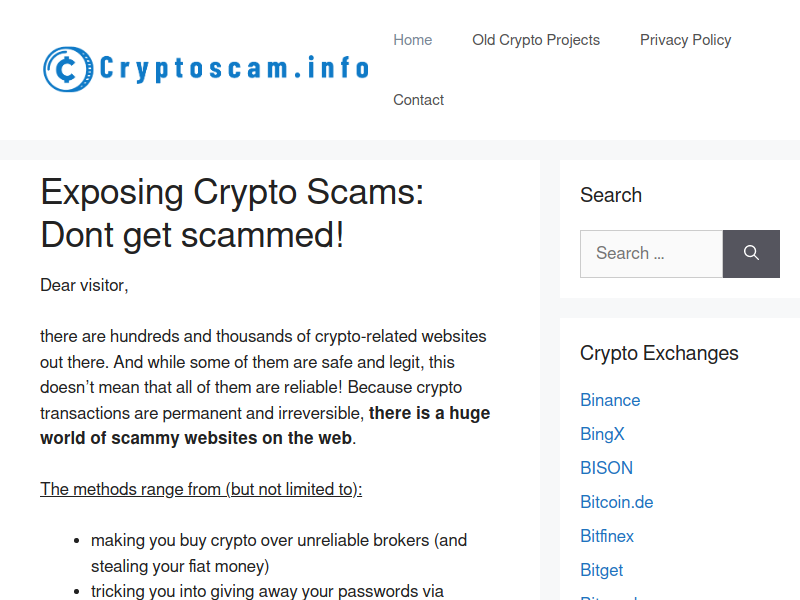This screenshot has width=800, height=600.
Task: Click the Cryptoscam.info coin logo
Action: click(x=68, y=69)
